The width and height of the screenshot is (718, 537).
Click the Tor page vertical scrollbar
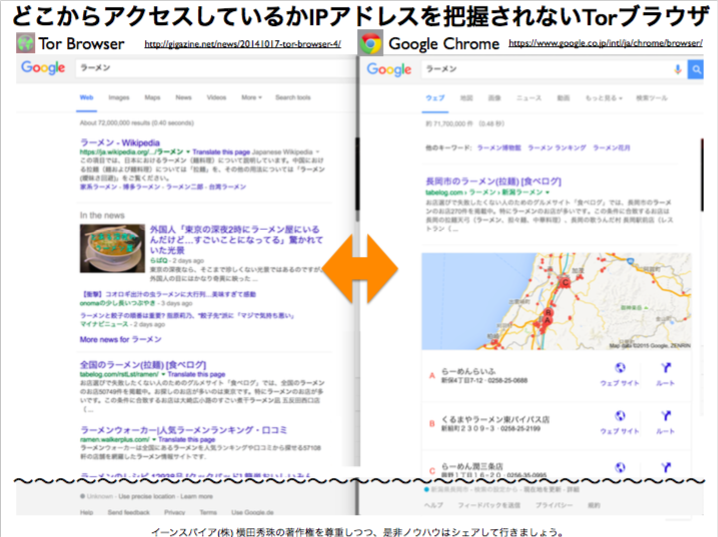tap(357, 174)
